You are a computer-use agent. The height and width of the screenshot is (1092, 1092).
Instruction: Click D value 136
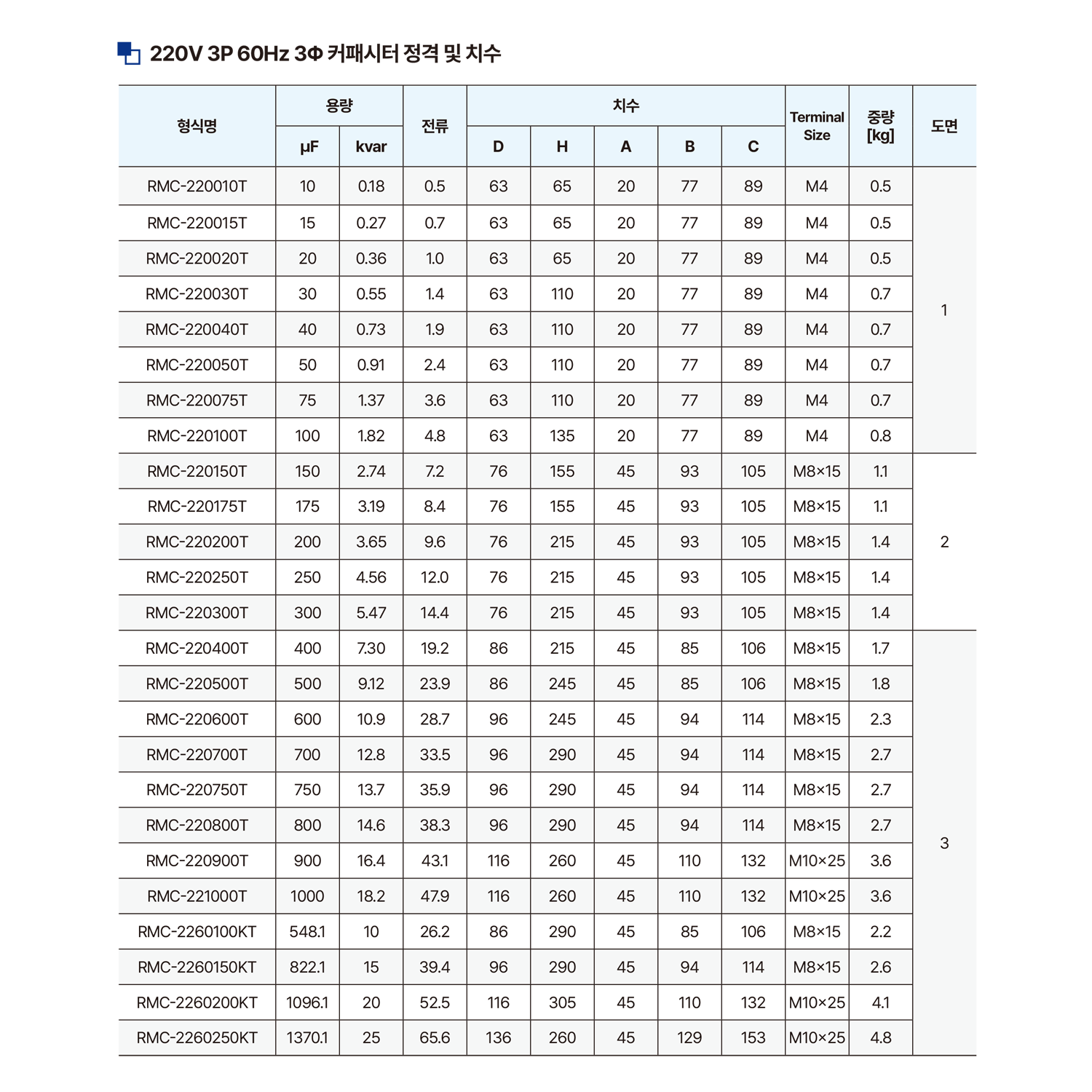pos(499,1037)
